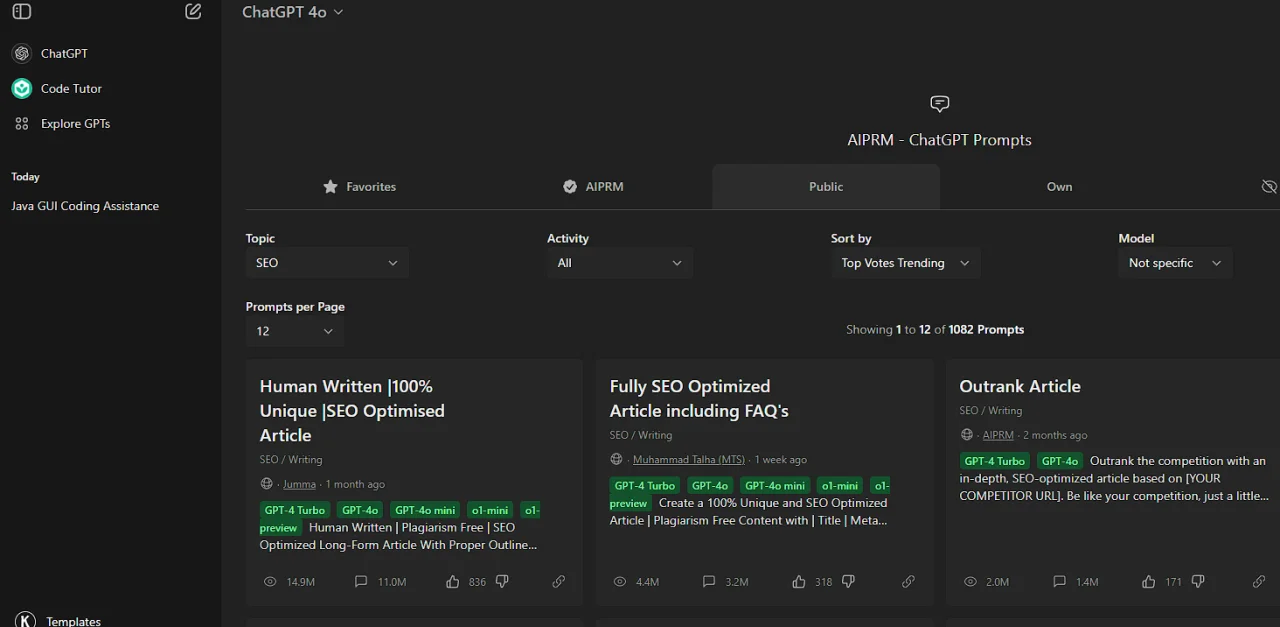Open the Topic dropdown showing SEO
Viewport: 1280px width, 627px height.
pyautogui.click(x=327, y=263)
